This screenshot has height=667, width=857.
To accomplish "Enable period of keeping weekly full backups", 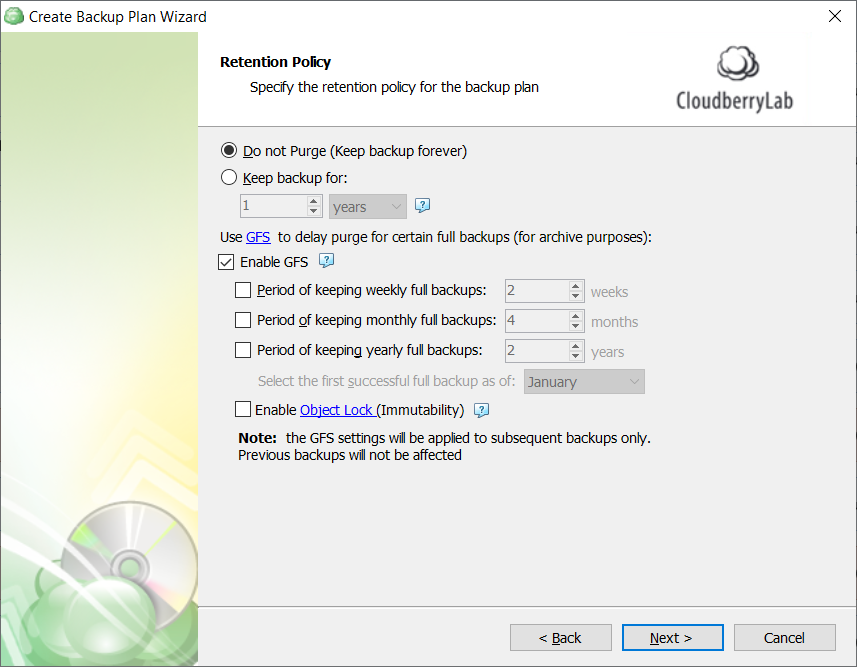I will (243, 290).
